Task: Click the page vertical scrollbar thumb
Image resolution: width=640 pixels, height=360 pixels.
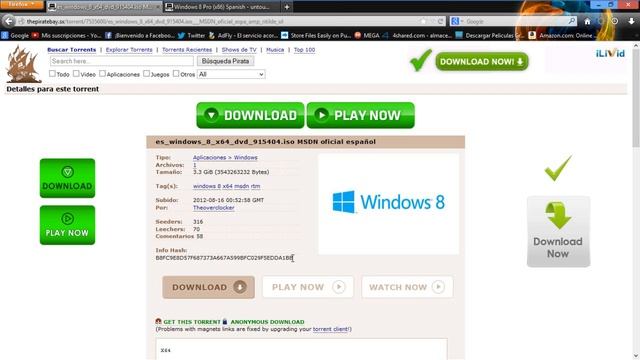Action: click(636, 98)
